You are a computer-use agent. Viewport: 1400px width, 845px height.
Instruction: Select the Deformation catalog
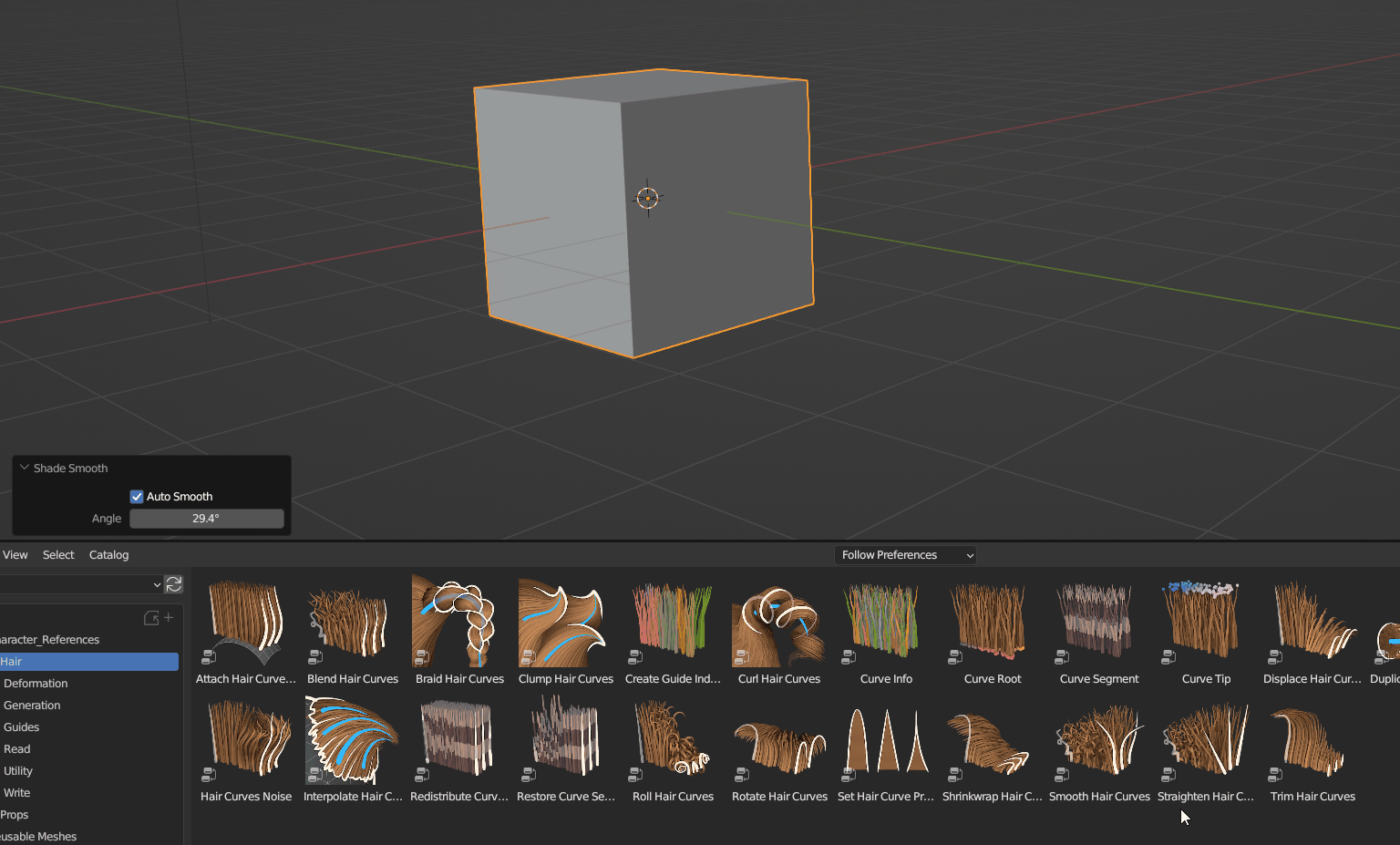pyautogui.click(x=36, y=684)
